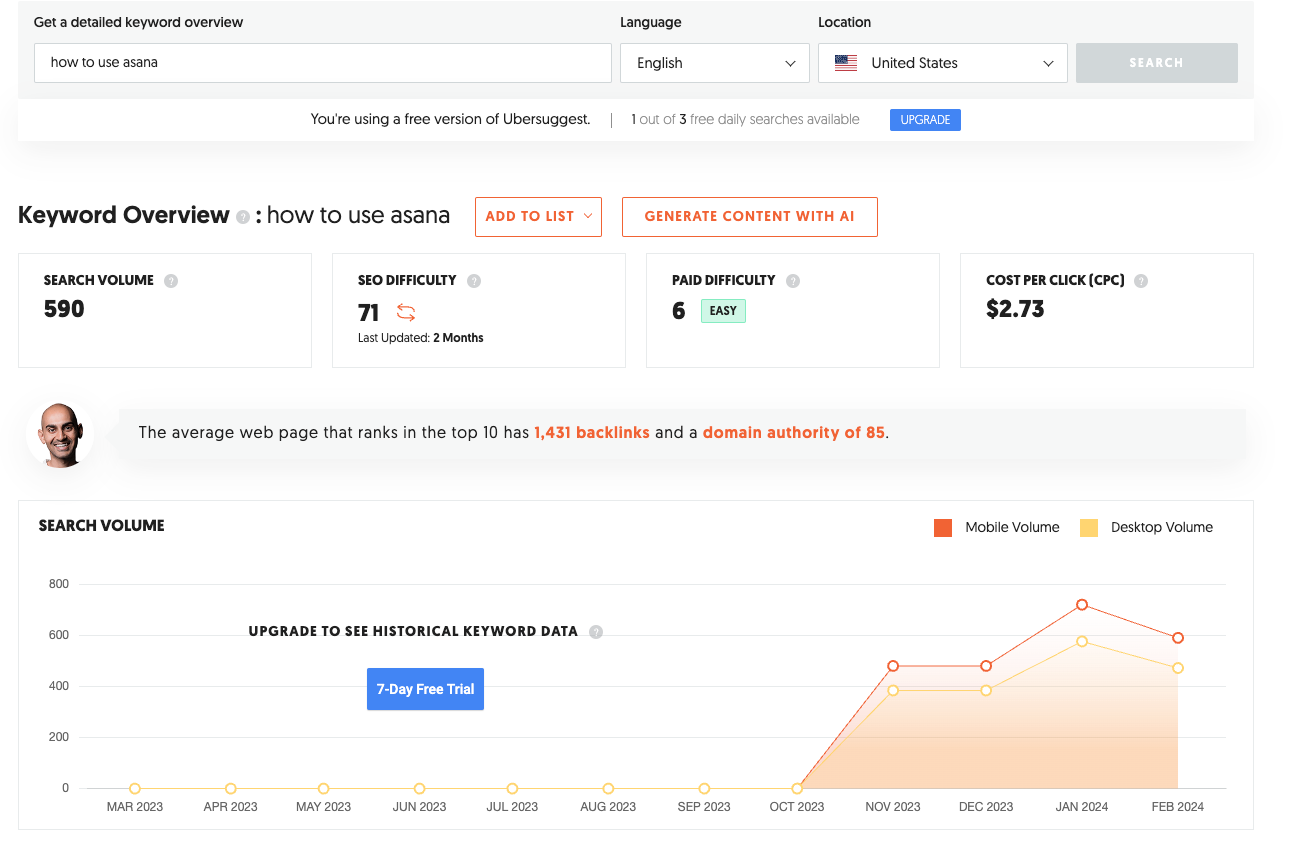Click the DEC 2023 desktop volume data point

coord(986,690)
